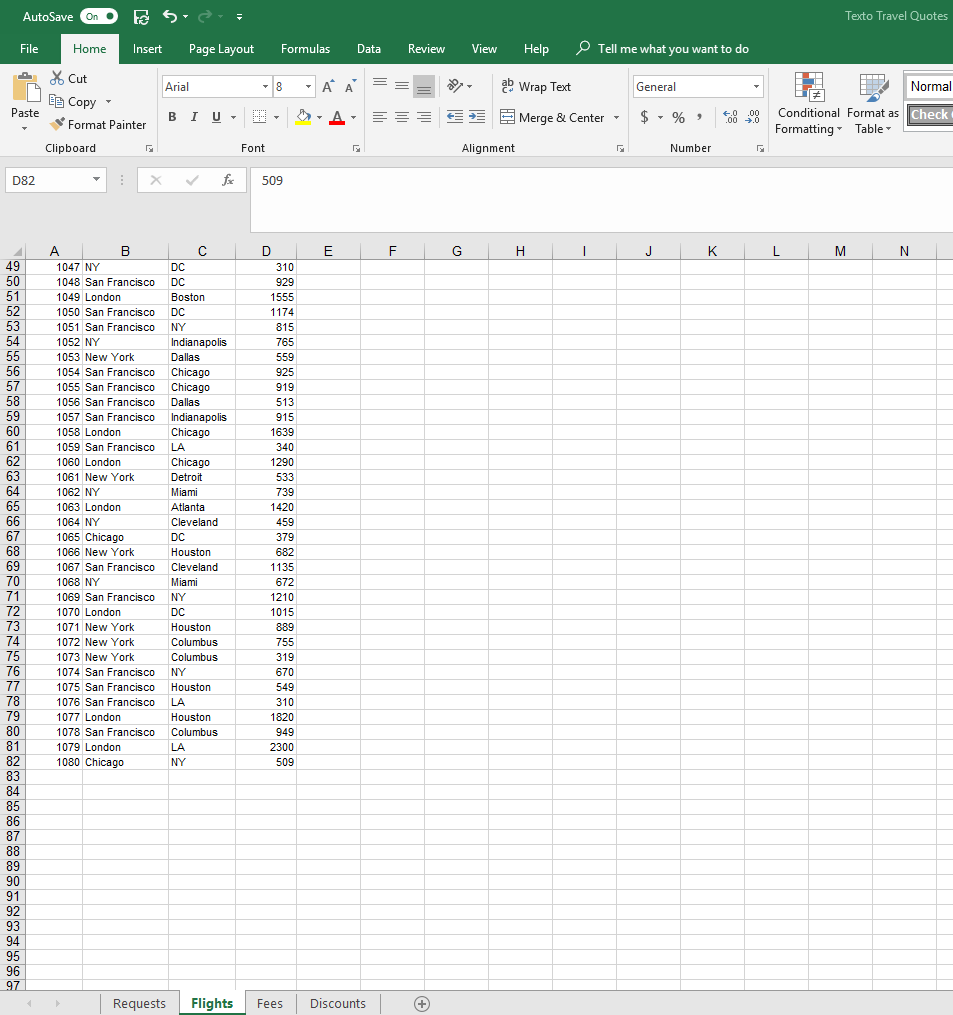Image resolution: width=953 pixels, height=1015 pixels.
Task: Click the Copy icon
Action: [x=57, y=101]
